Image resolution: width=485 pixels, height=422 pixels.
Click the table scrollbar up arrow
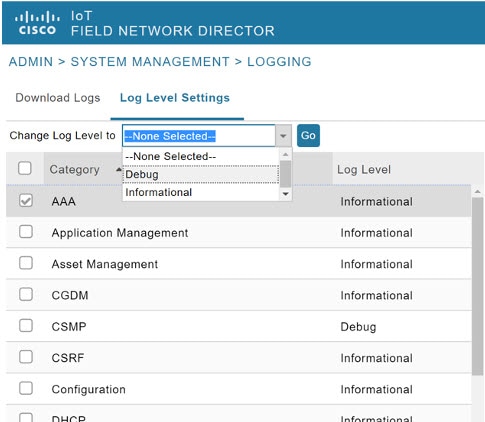[478, 191]
